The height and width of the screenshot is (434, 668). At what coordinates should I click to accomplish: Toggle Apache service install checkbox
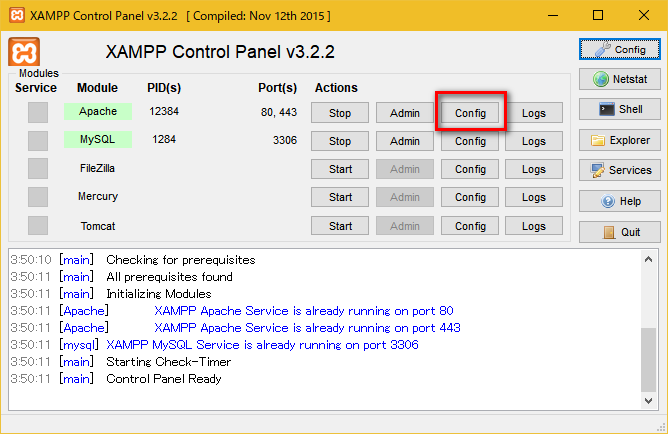(37, 113)
